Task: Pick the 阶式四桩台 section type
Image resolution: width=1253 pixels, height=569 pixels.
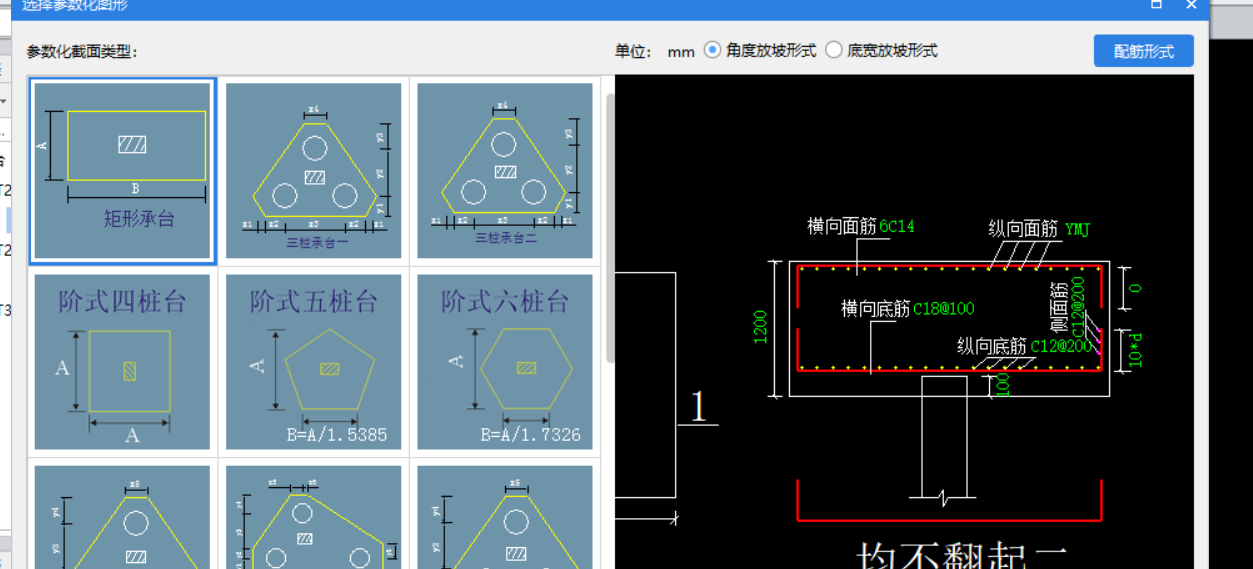Action: [x=122, y=362]
